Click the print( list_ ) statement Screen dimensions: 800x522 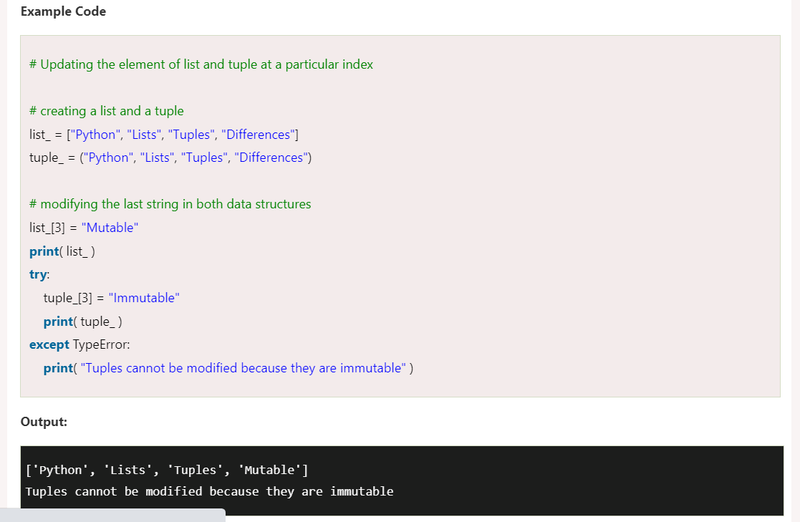(x=62, y=251)
